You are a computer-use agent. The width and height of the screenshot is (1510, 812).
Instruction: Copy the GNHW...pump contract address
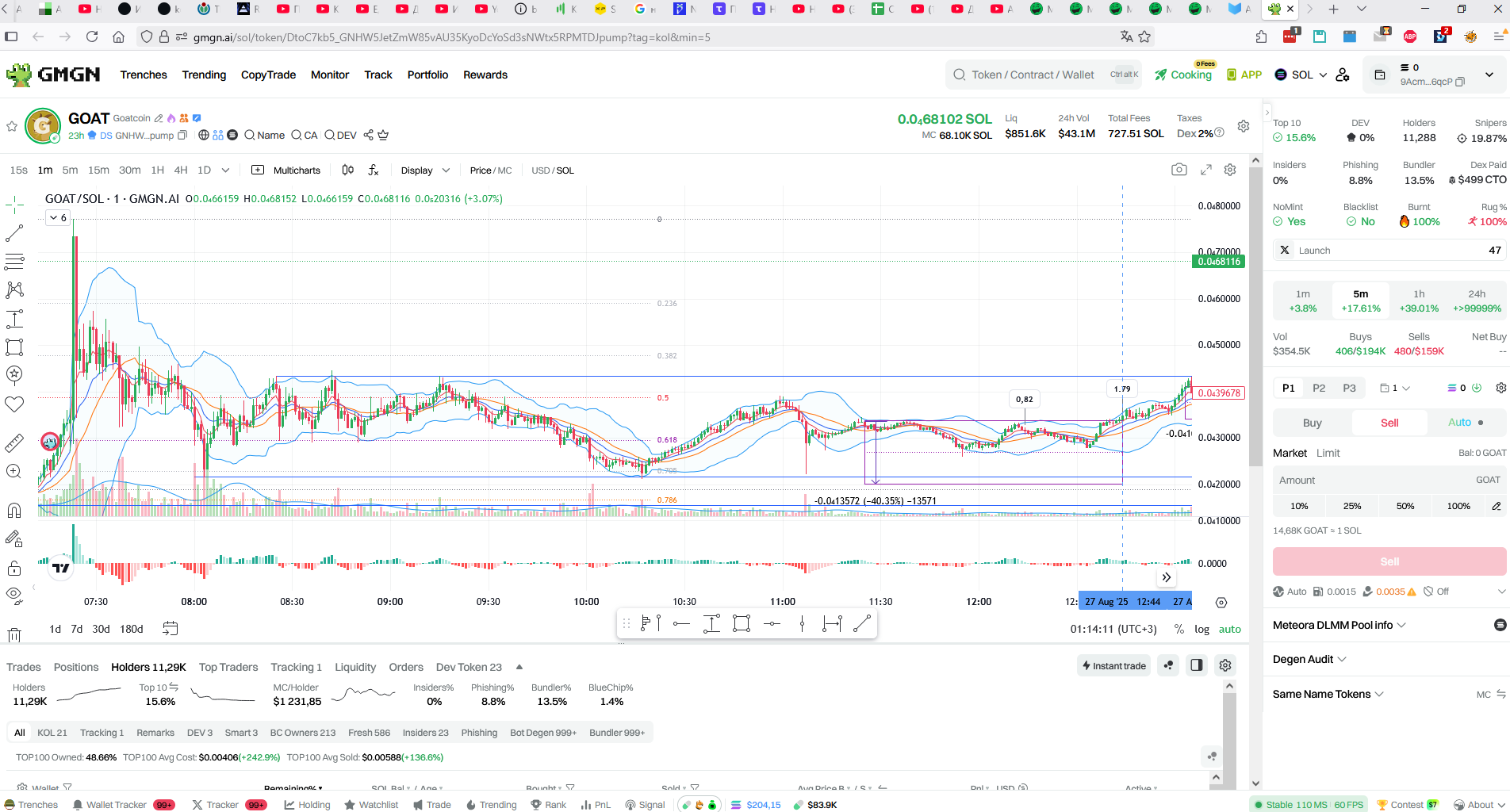[x=182, y=136]
